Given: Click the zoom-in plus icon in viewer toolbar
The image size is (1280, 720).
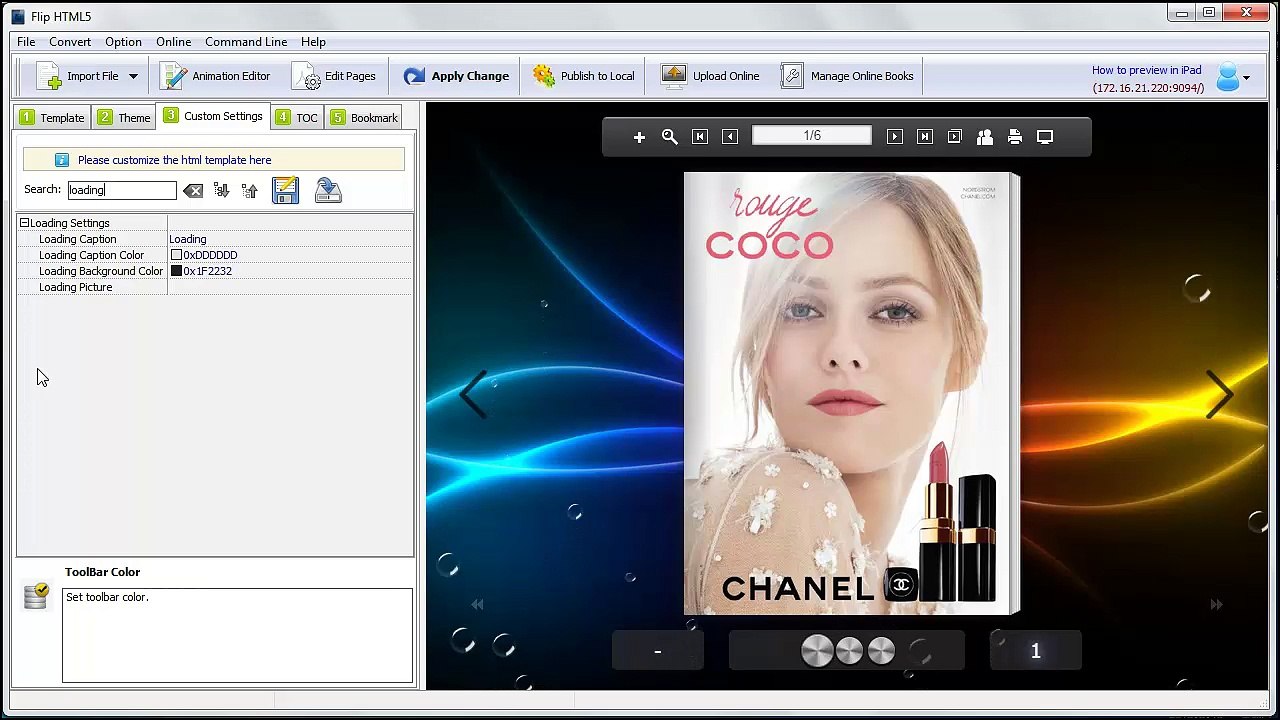Looking at the screenshot, I should coord(639,137).
